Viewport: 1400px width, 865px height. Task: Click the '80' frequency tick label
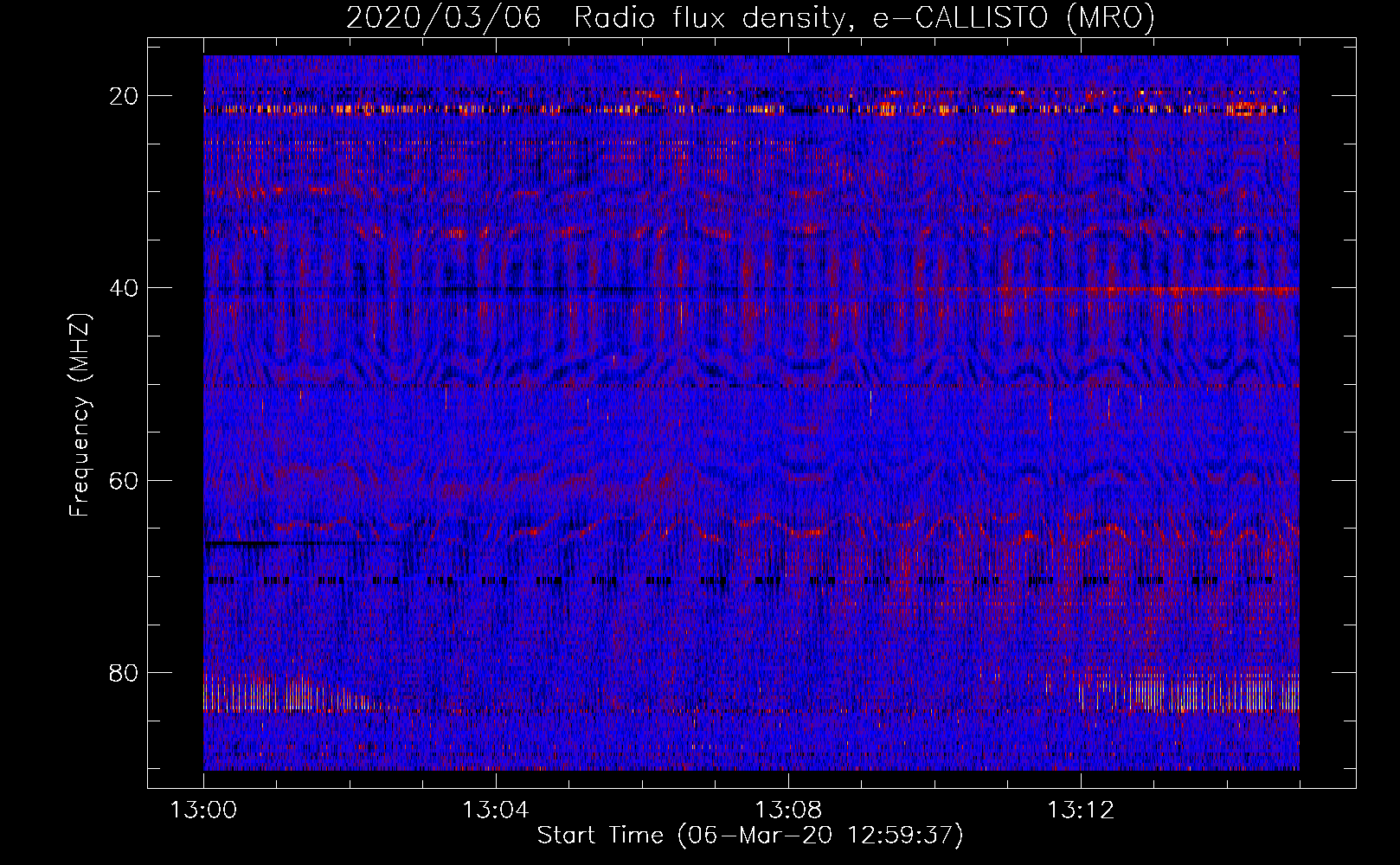click(x=125, y=672)
